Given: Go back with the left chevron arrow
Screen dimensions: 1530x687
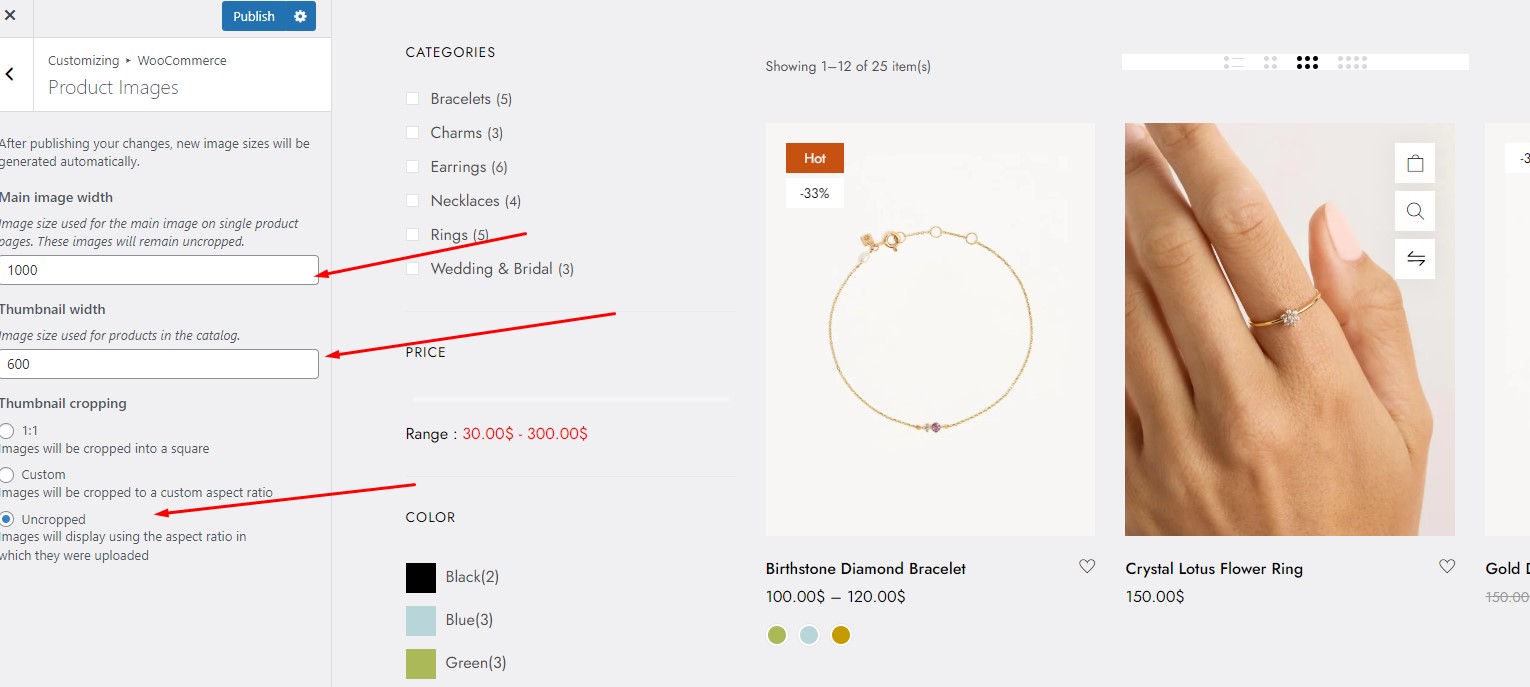Looking at the screenshot, I should (10, 75).
